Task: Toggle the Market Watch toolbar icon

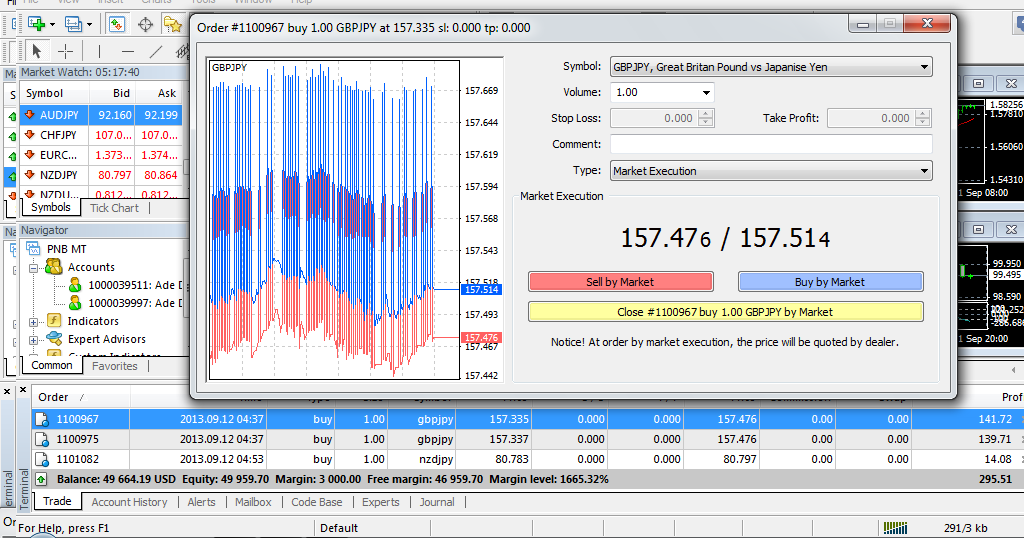Action: click(x=116, y=25)
